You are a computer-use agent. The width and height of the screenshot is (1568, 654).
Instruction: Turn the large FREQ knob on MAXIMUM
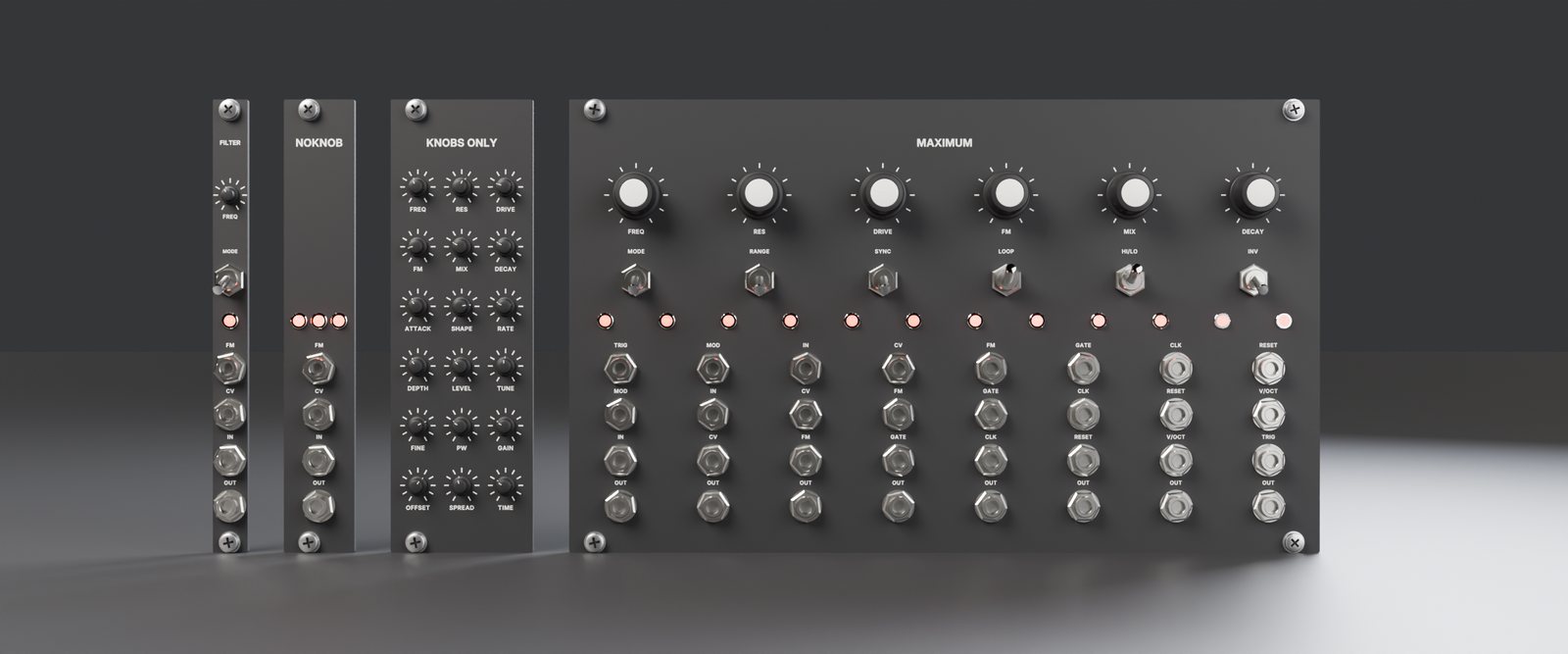pyautogui.click(x=634, y=193)
